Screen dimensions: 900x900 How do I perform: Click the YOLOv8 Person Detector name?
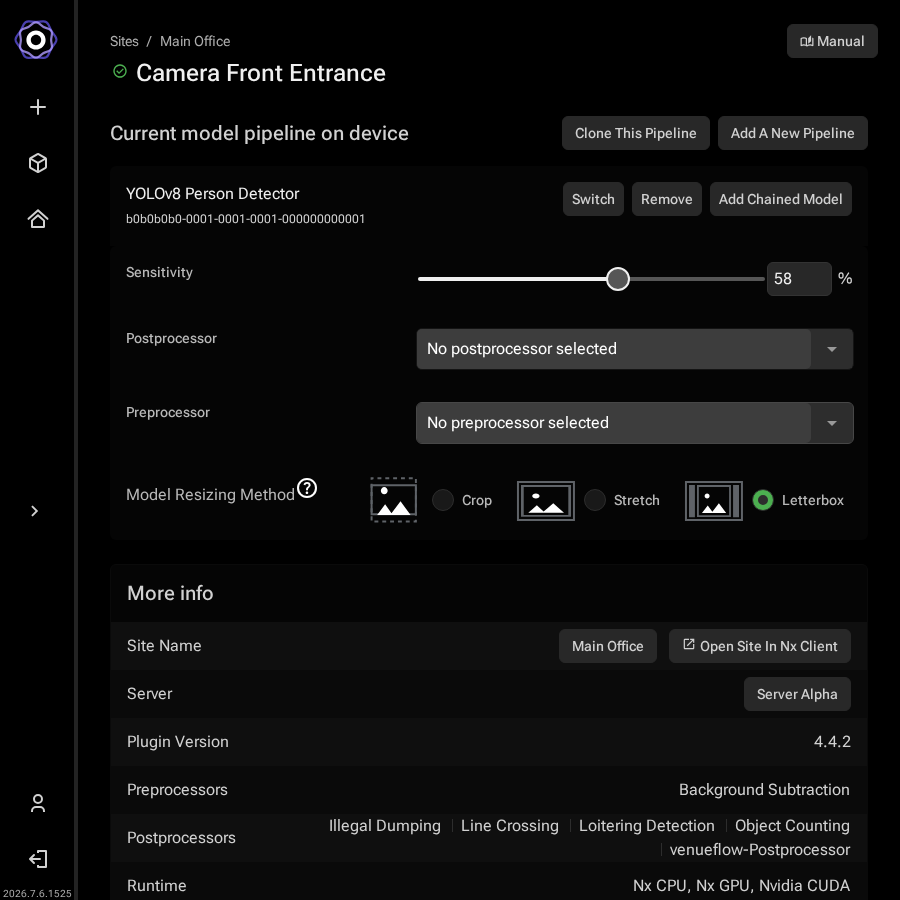click(212, 194)
